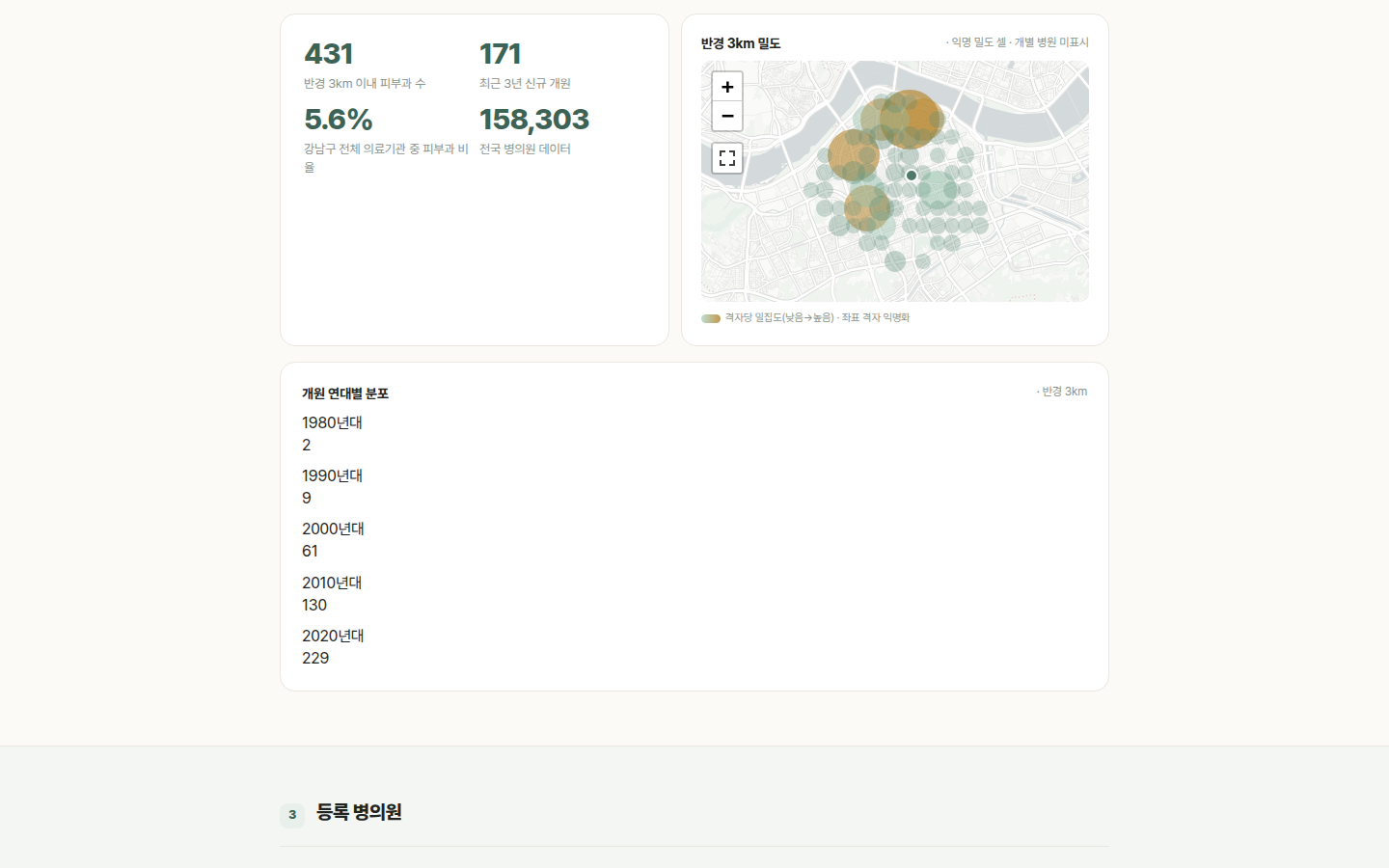Click the '등록 병의원' section heading
This screenshot has height=868, width=1389.
[359, 812]
